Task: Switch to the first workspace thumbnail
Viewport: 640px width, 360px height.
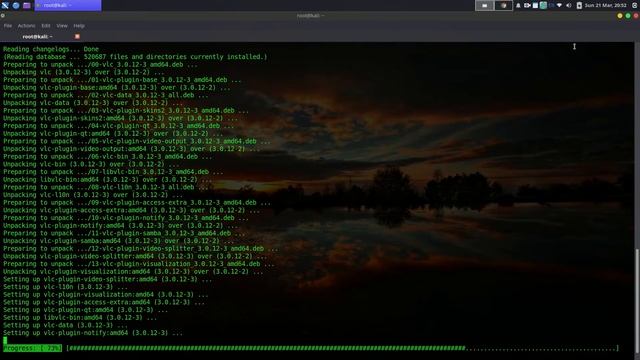Action: coord(484,5)
